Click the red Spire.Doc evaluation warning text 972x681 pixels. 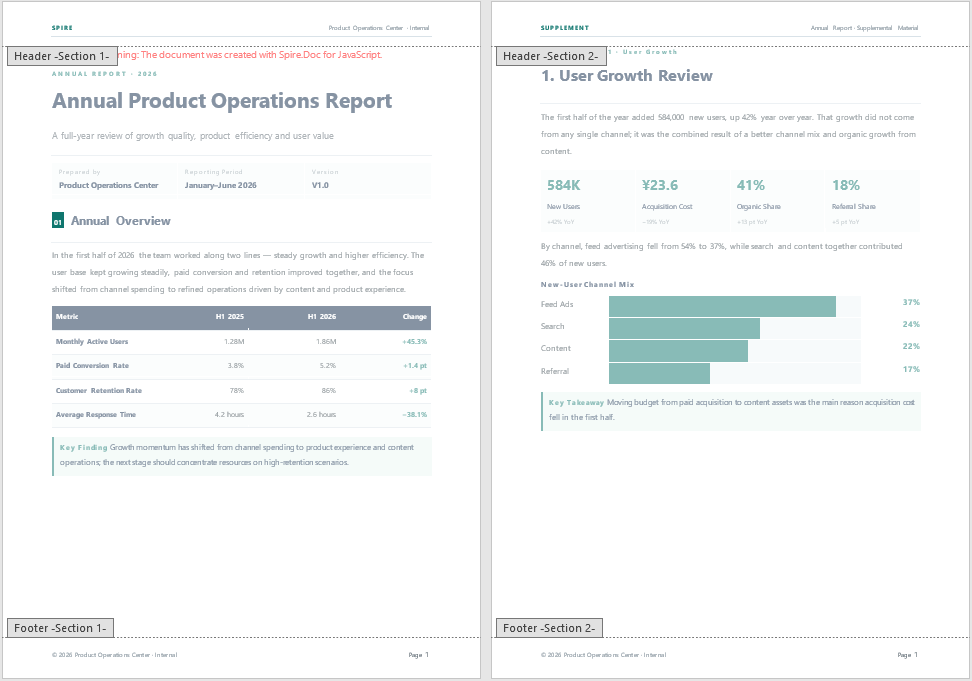(250, 55)
